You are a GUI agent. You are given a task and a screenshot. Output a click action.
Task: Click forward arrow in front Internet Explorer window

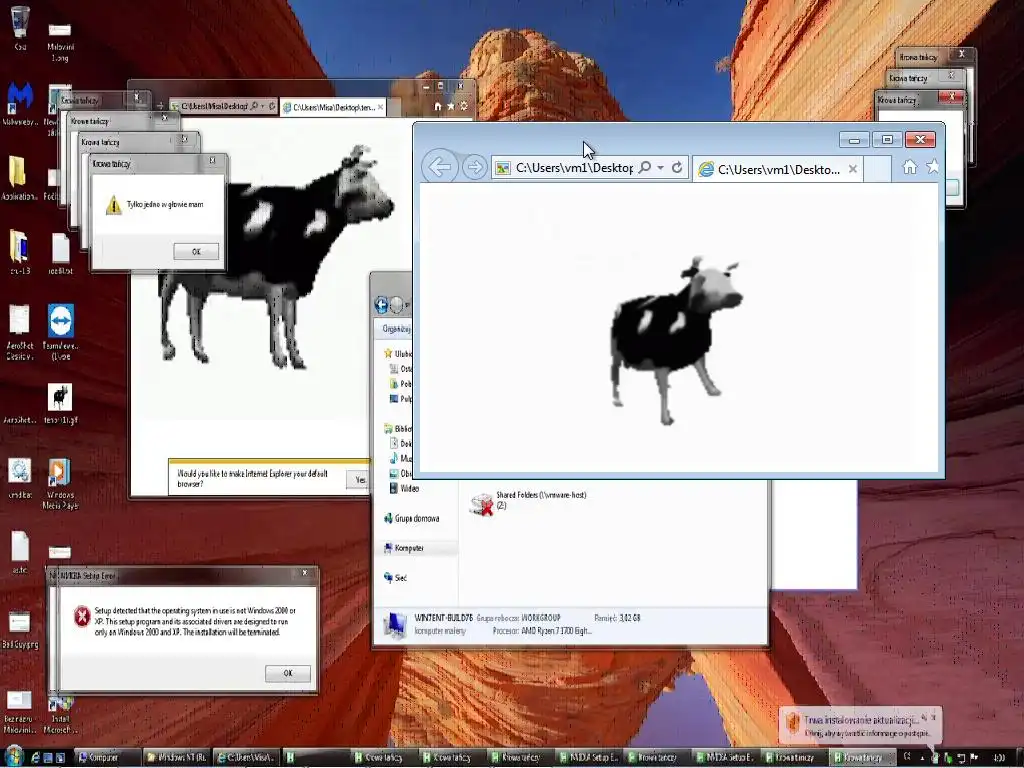pos(474,167)
